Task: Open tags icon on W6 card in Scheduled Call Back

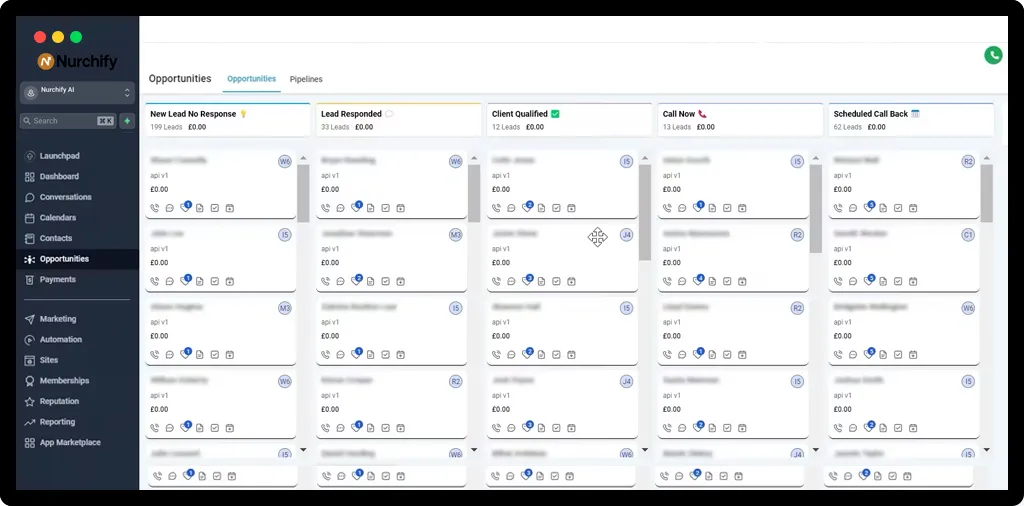Action: click(869, 353)
